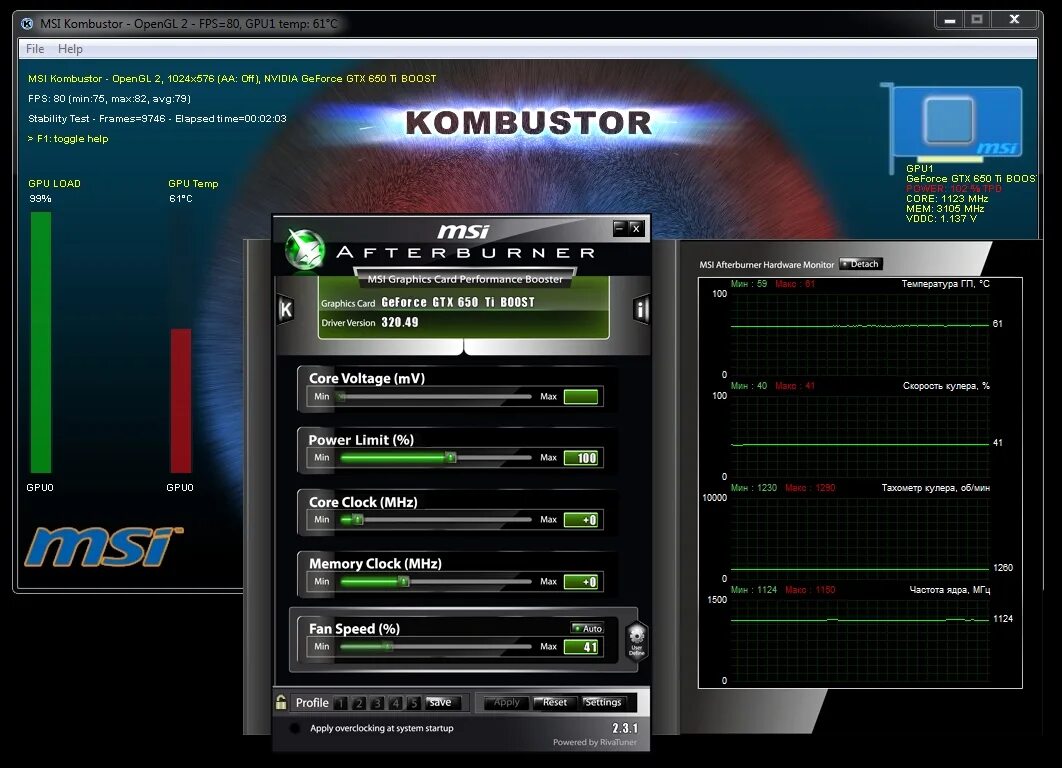
Task: Select profile slot 5
Action: (414, 703)
